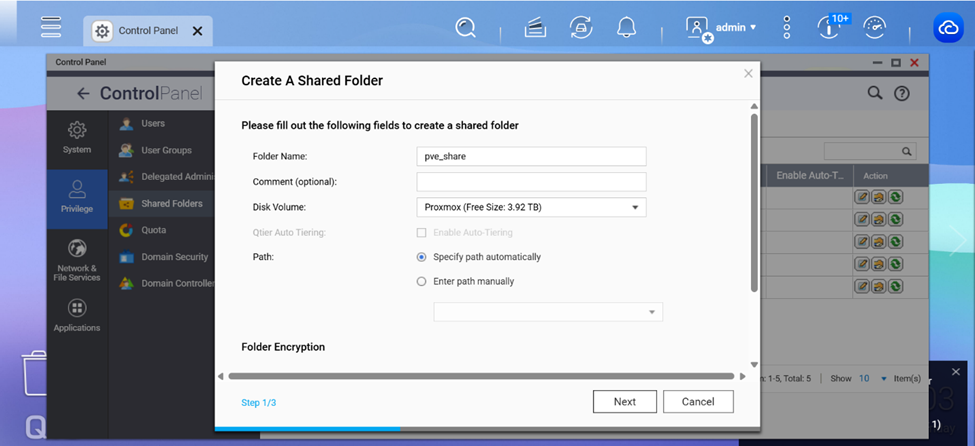Screen dimensions: 975x446
Task: Expand the Disk Volume dropdown
Action: point(634,208)
